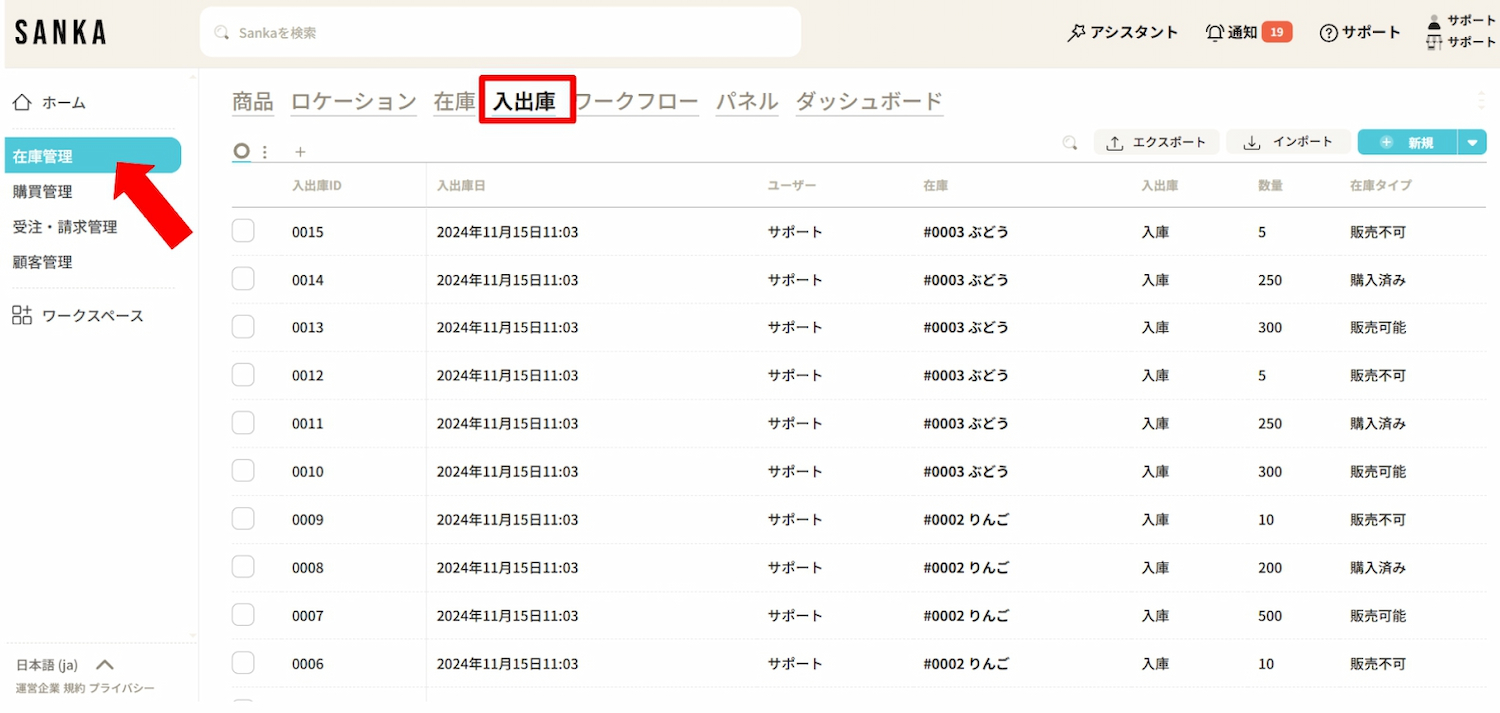Create a record with the 新規 button

tap(1408, 143)
